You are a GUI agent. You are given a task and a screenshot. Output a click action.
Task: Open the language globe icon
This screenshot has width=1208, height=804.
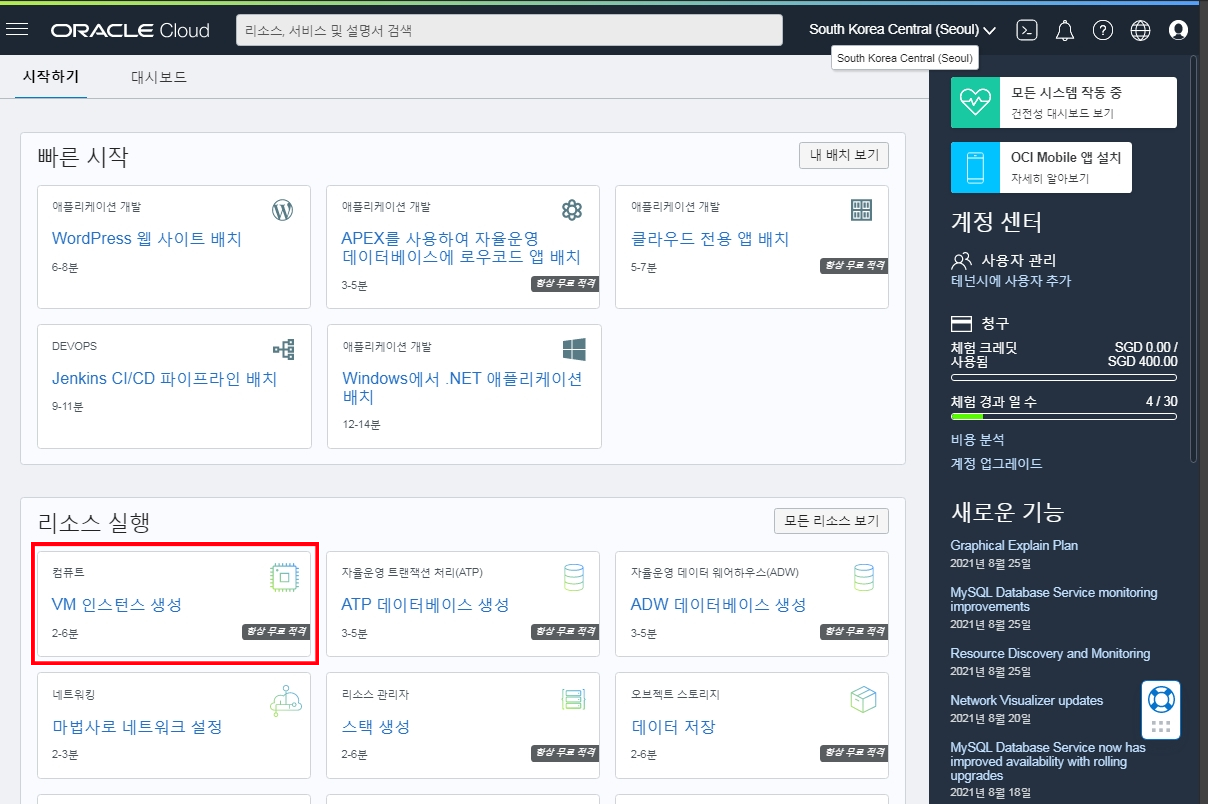pos(1140,30)
